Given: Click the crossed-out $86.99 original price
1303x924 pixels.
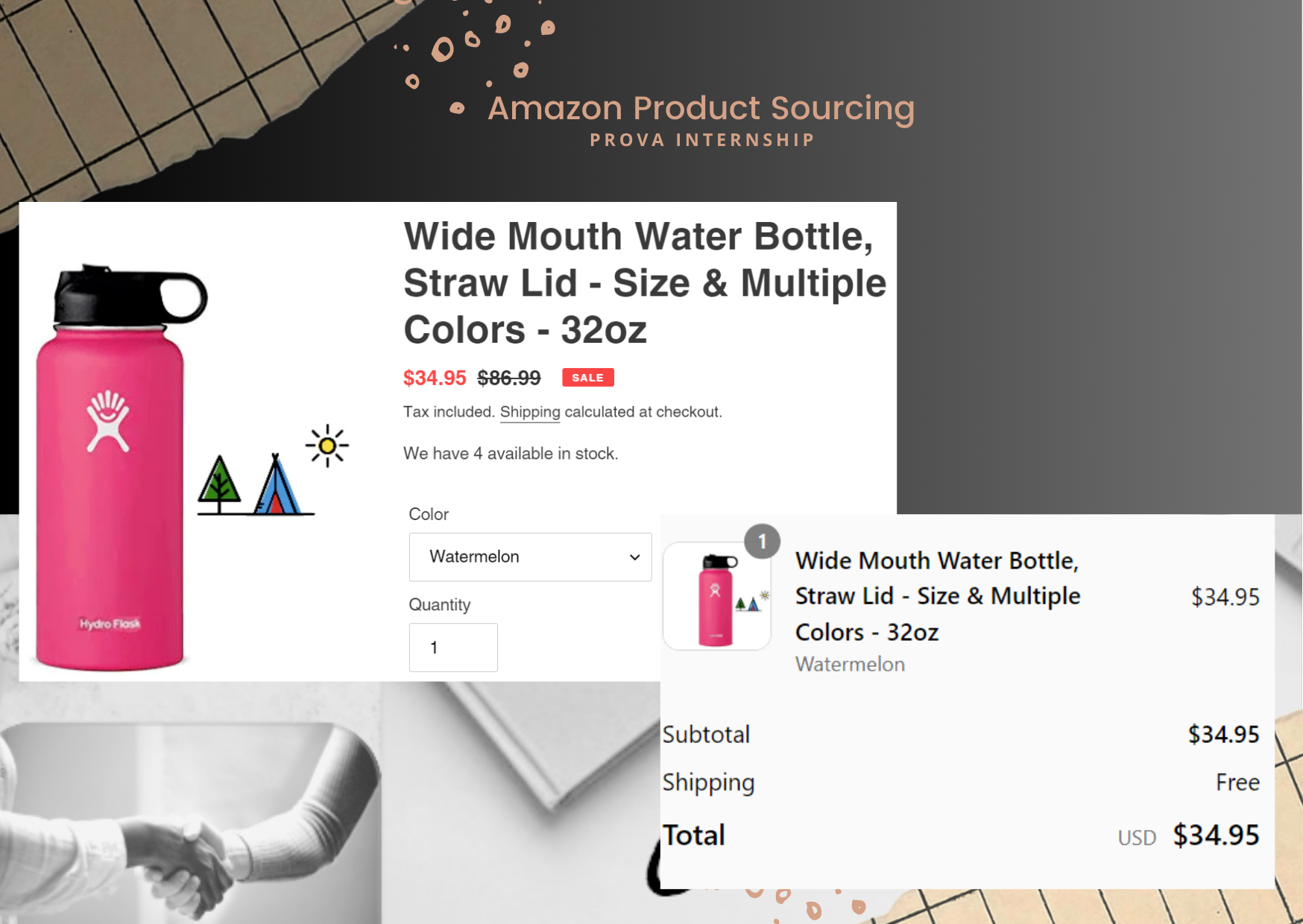Looking at the screenshot, I should pos(509,378).
